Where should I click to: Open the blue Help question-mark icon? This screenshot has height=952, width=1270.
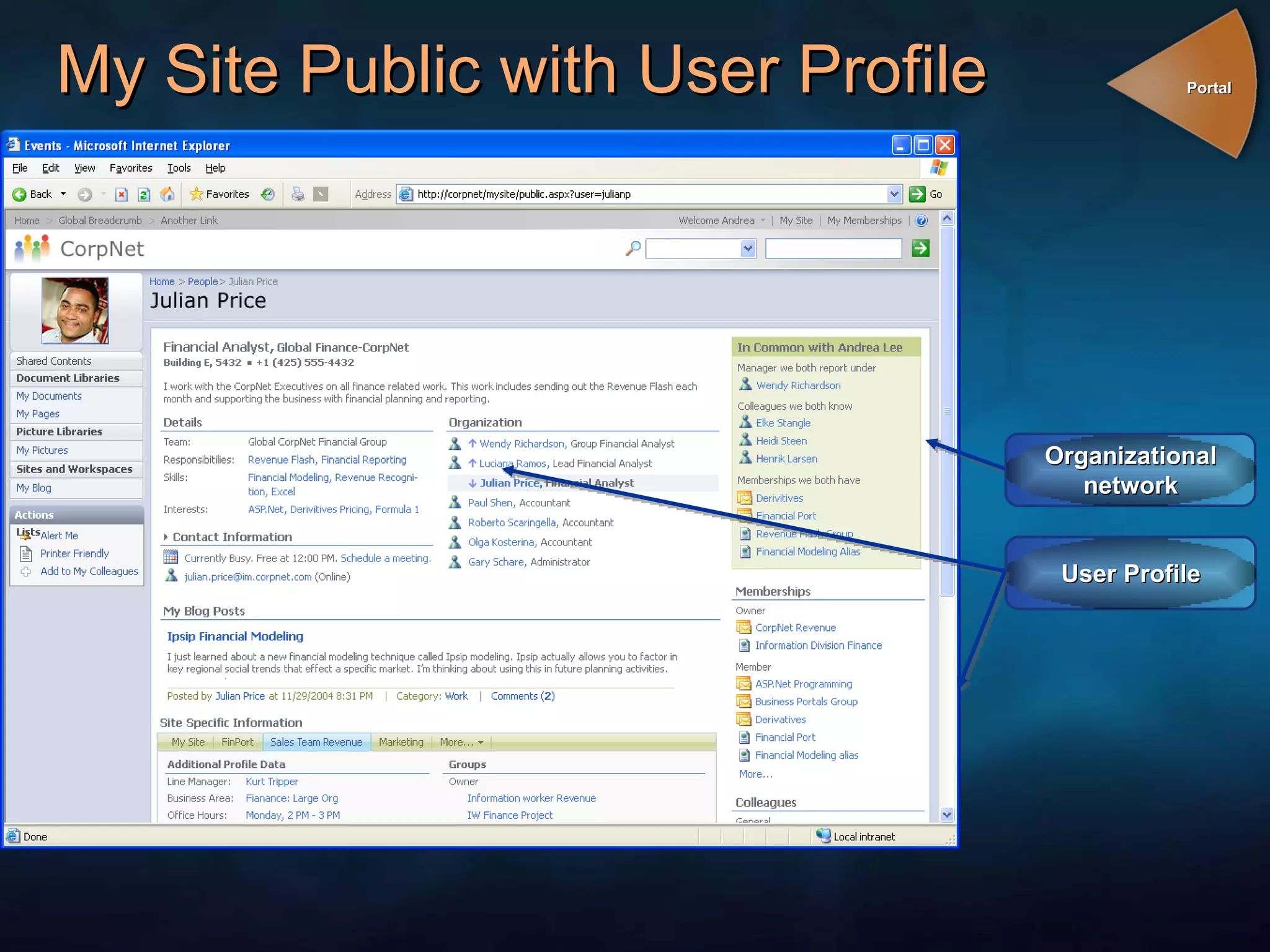(x=921, y=221)
